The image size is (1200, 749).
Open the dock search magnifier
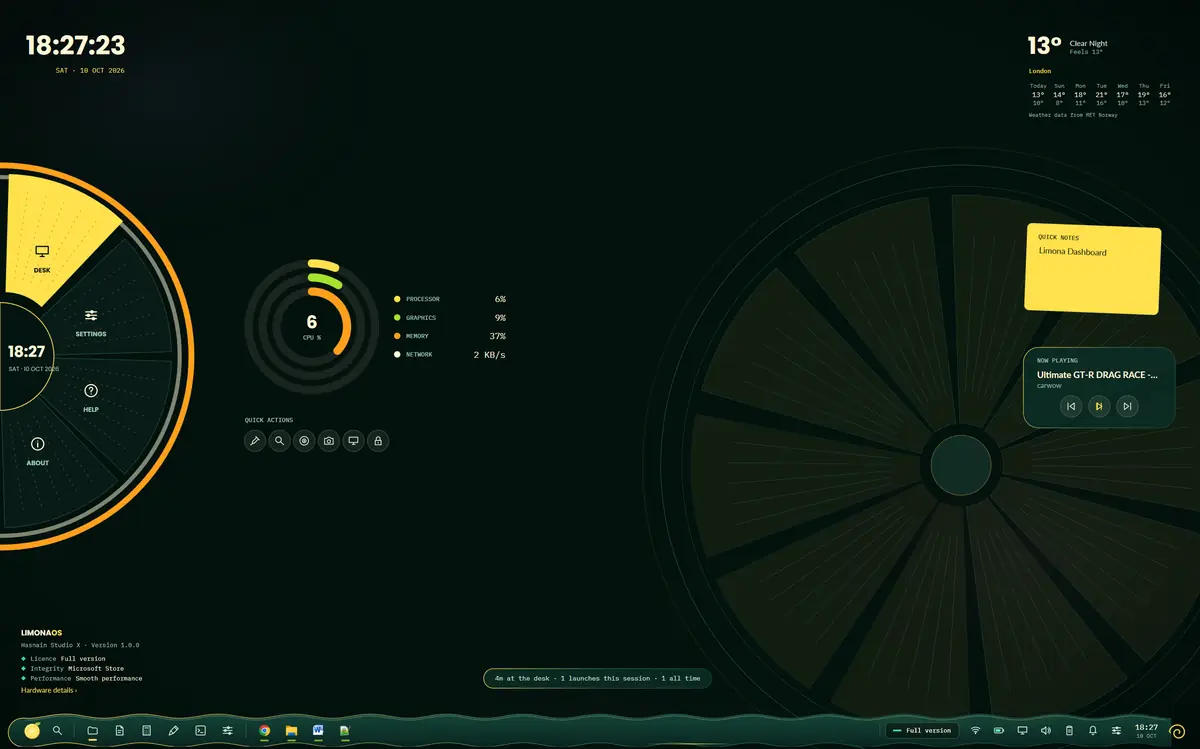tap(58, 731)
